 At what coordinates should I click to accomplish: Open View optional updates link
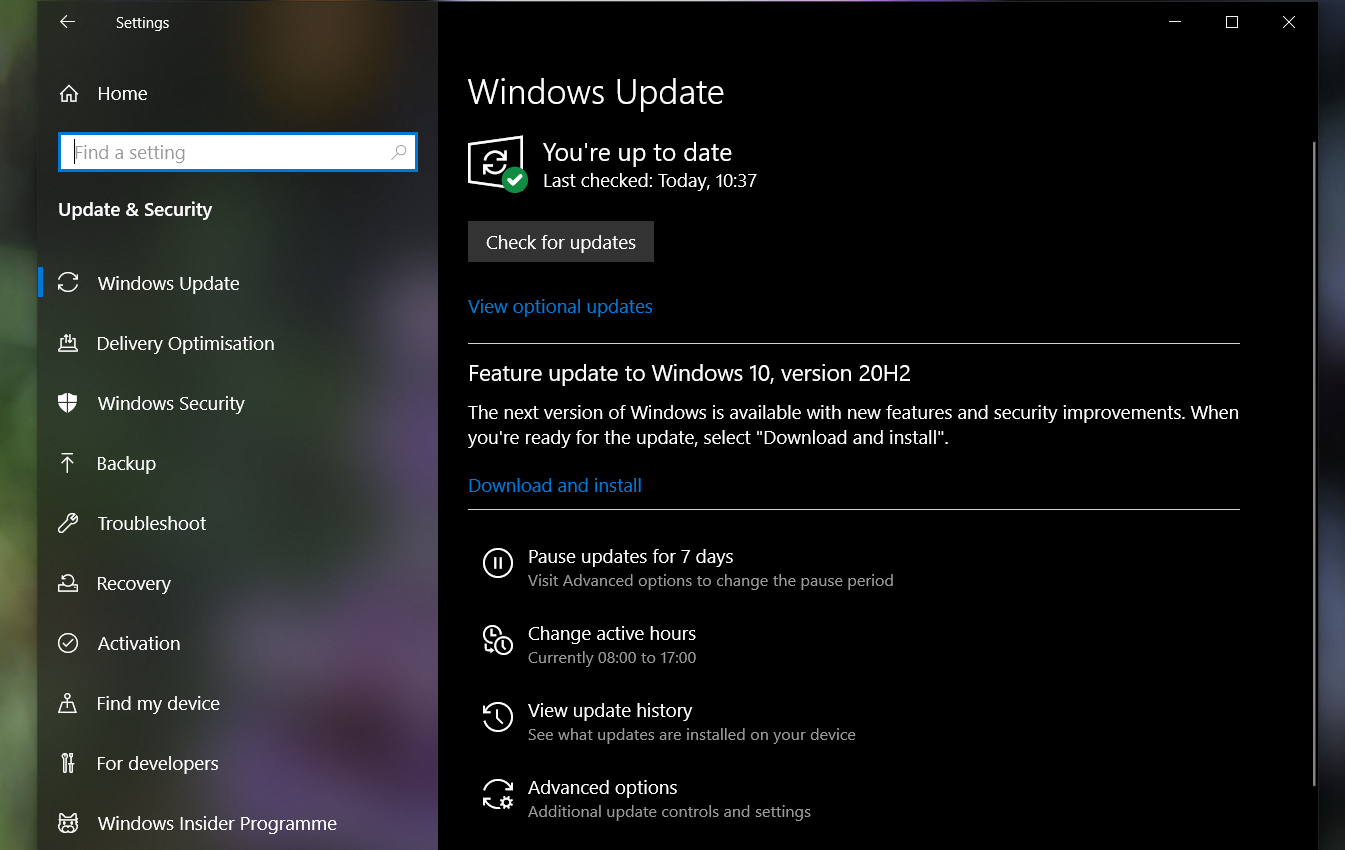pyautogui.click(x=560, y=307)
